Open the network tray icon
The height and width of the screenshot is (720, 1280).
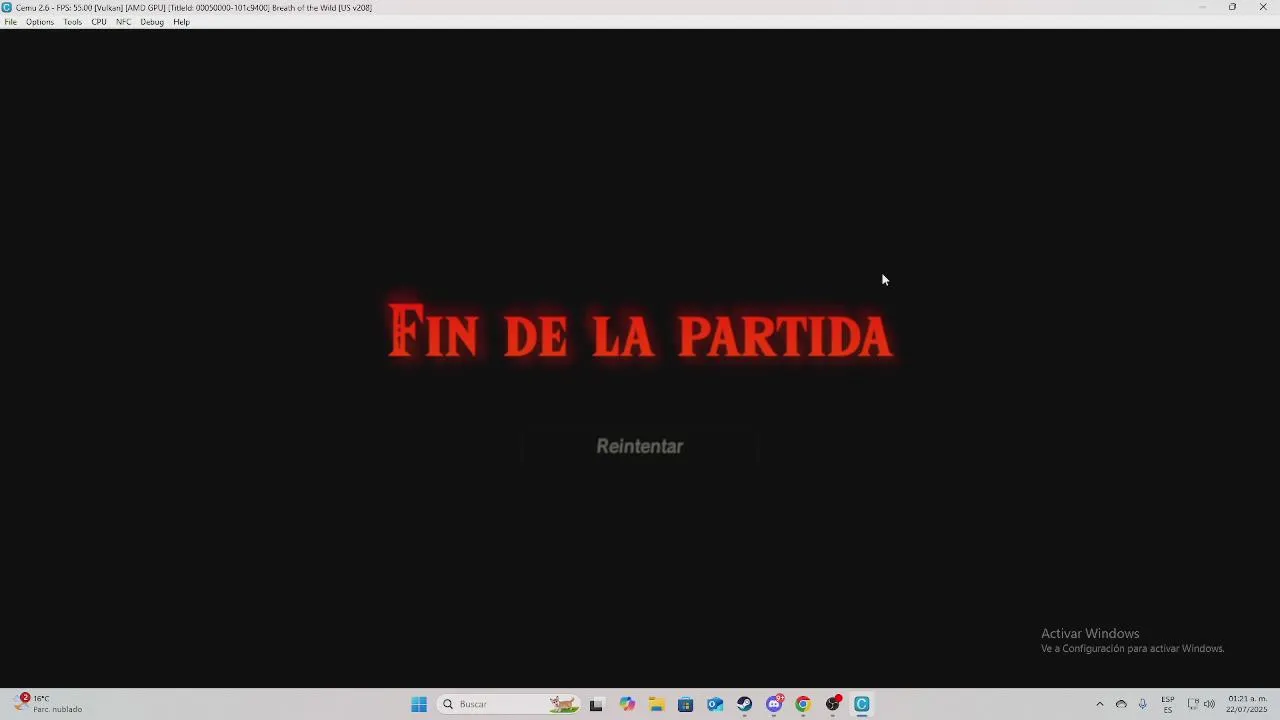[1192, 704]
